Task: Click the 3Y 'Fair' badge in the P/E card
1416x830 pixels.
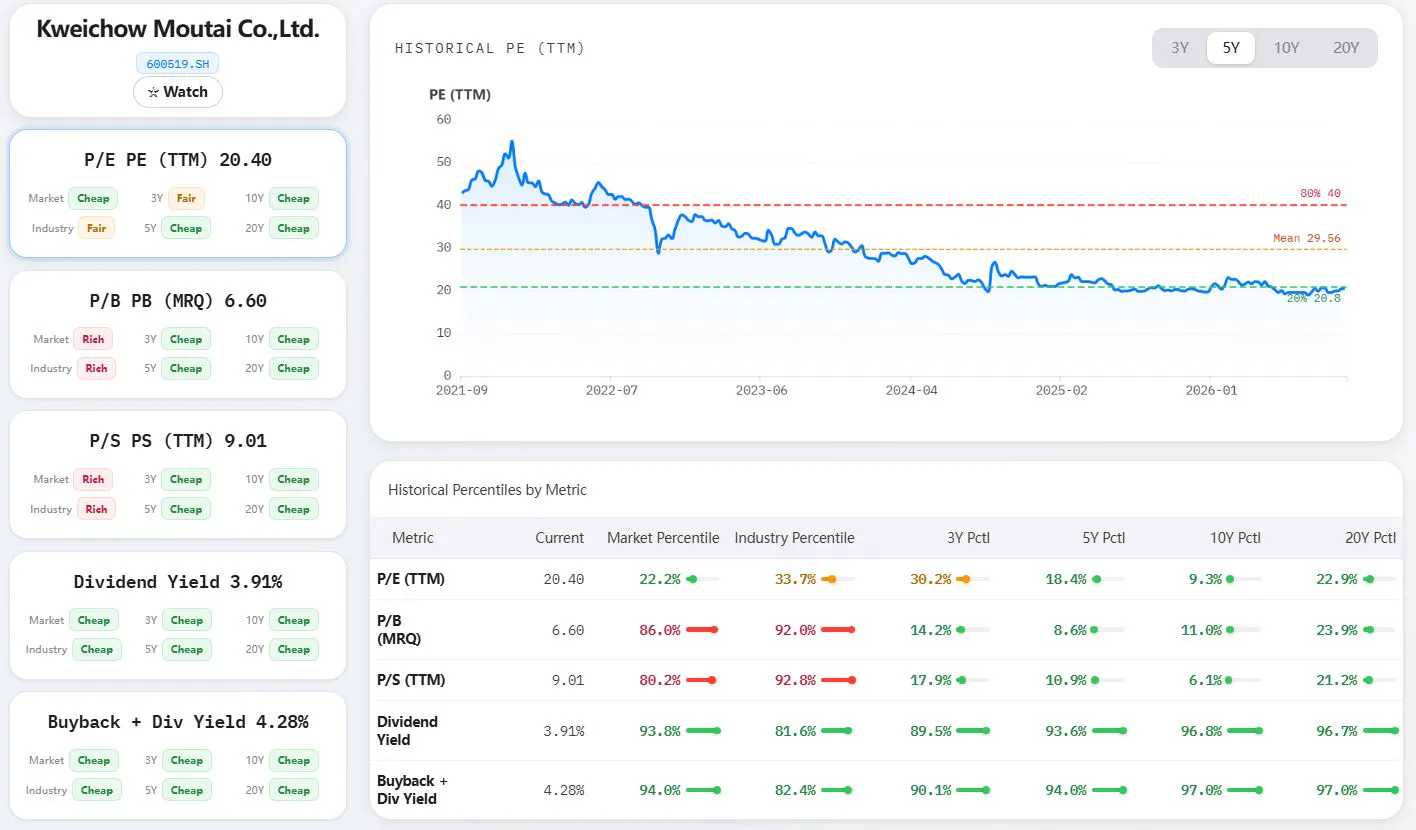Action: [186, 198]
